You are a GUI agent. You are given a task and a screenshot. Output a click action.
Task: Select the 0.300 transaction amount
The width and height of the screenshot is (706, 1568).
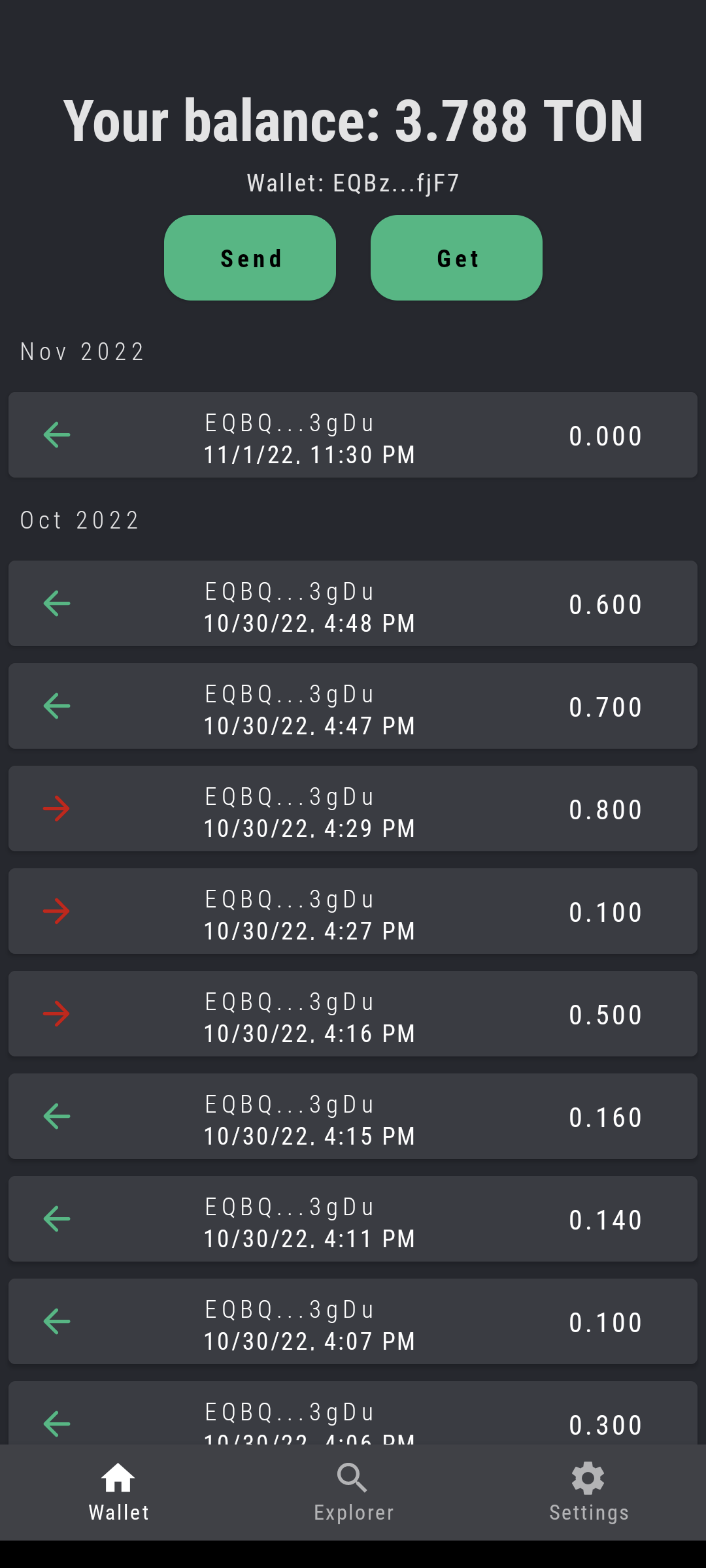tap(605, 1425)
